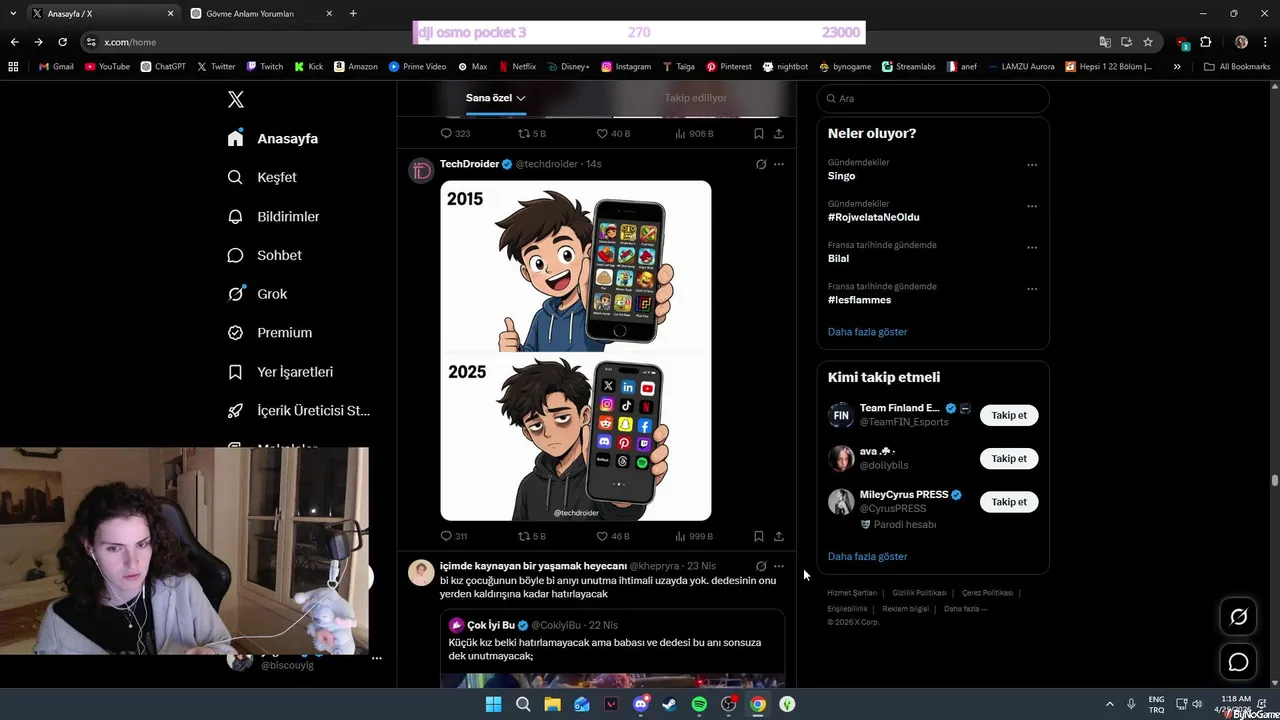Screen dimensions: 1280x720
Task: Open more options for Bilal trend
Action: [x=1032, y=247]
